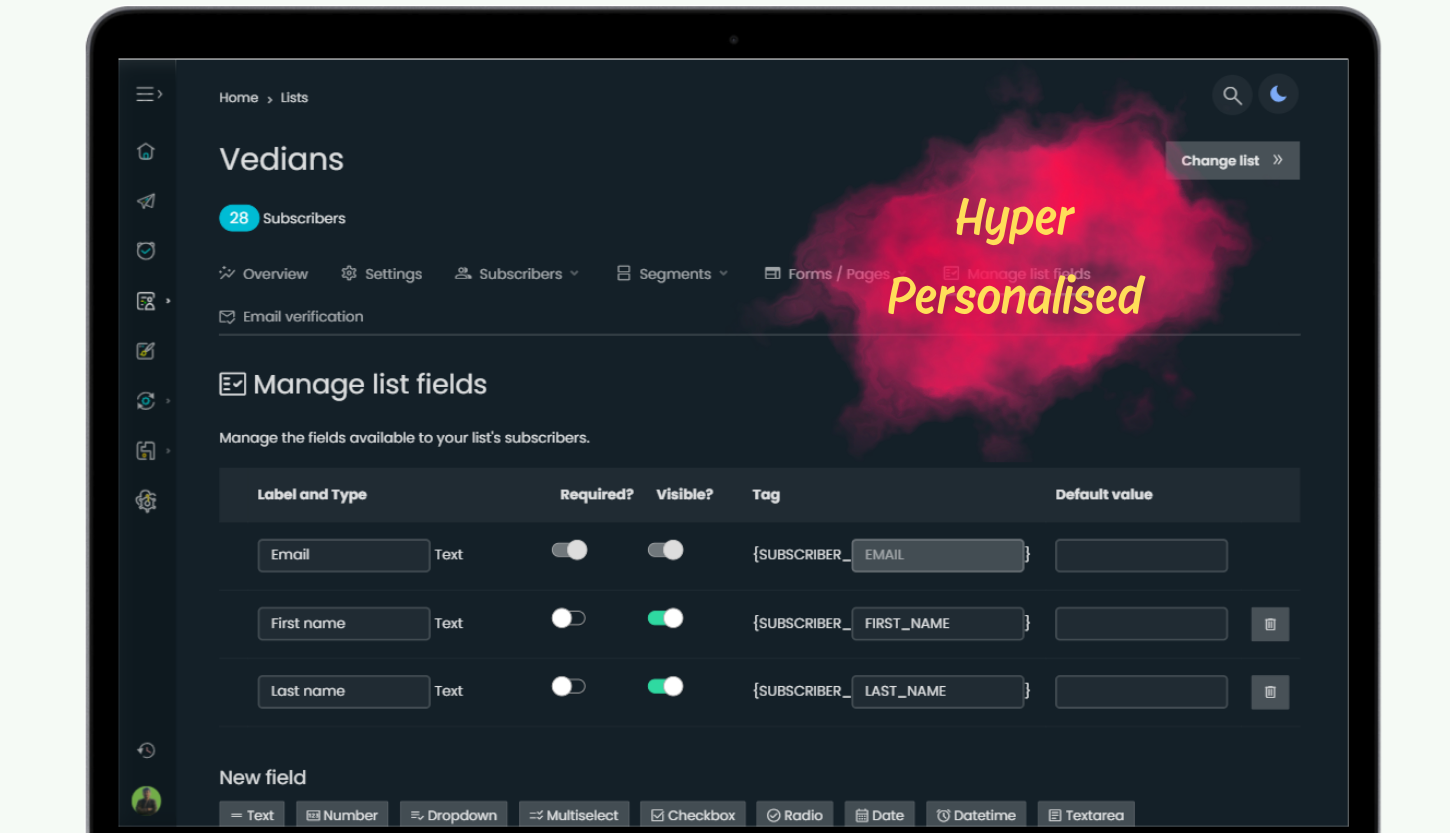Add a new Textarea field
This screenshot has width=1450, height=833.
[1086, 815]
